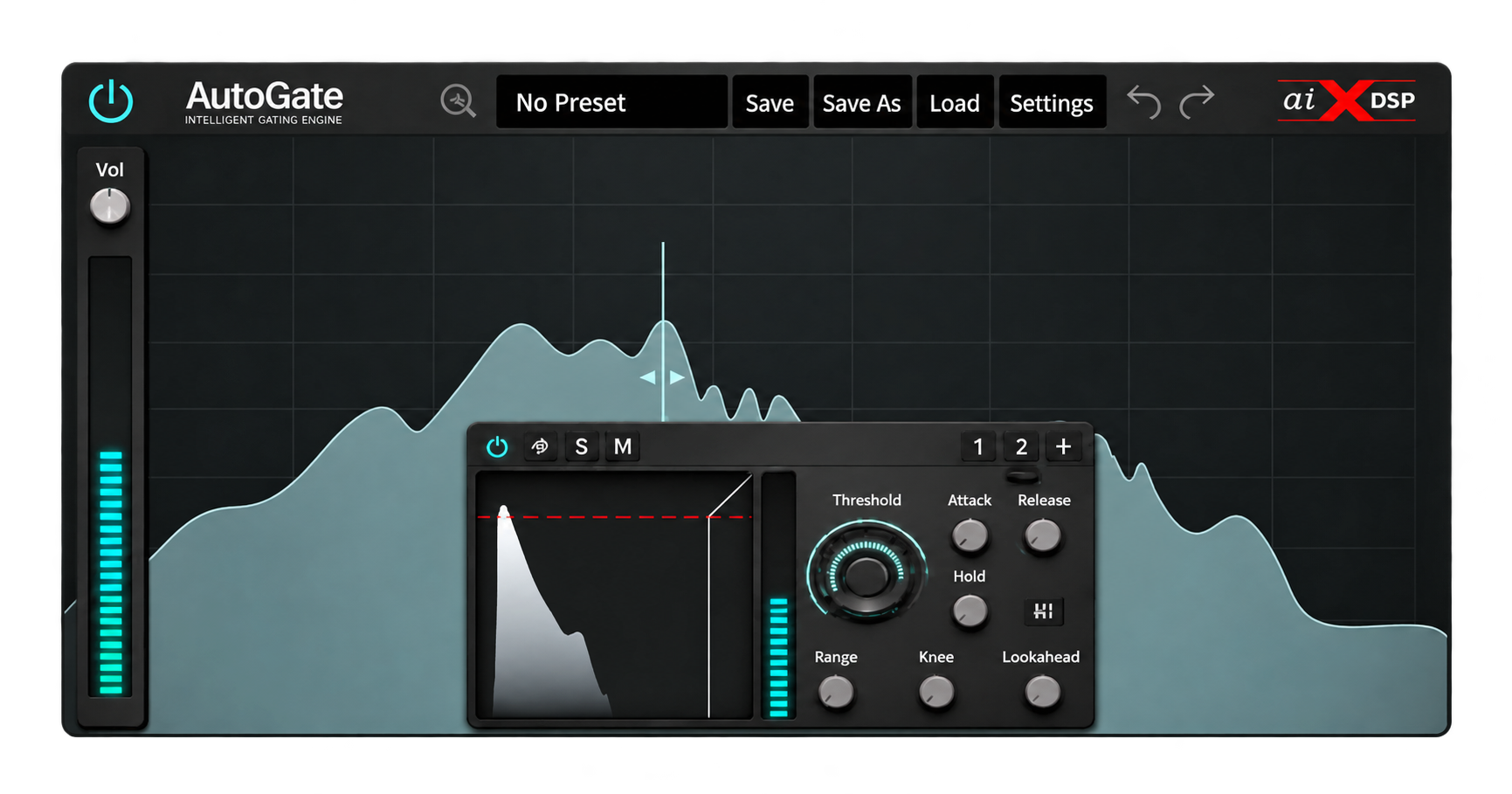
Task: Click the Save As button
Action: click(862, 102)
